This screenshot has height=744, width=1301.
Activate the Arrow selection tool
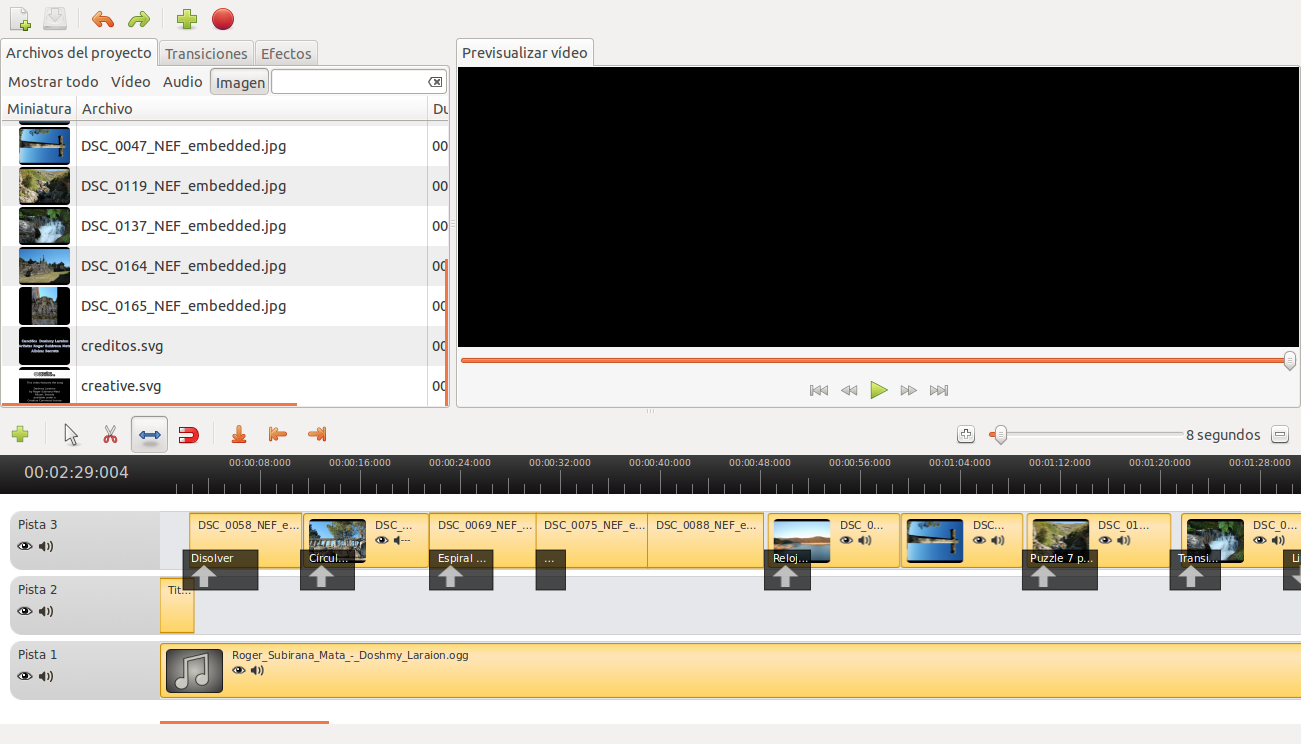(69, 434)
